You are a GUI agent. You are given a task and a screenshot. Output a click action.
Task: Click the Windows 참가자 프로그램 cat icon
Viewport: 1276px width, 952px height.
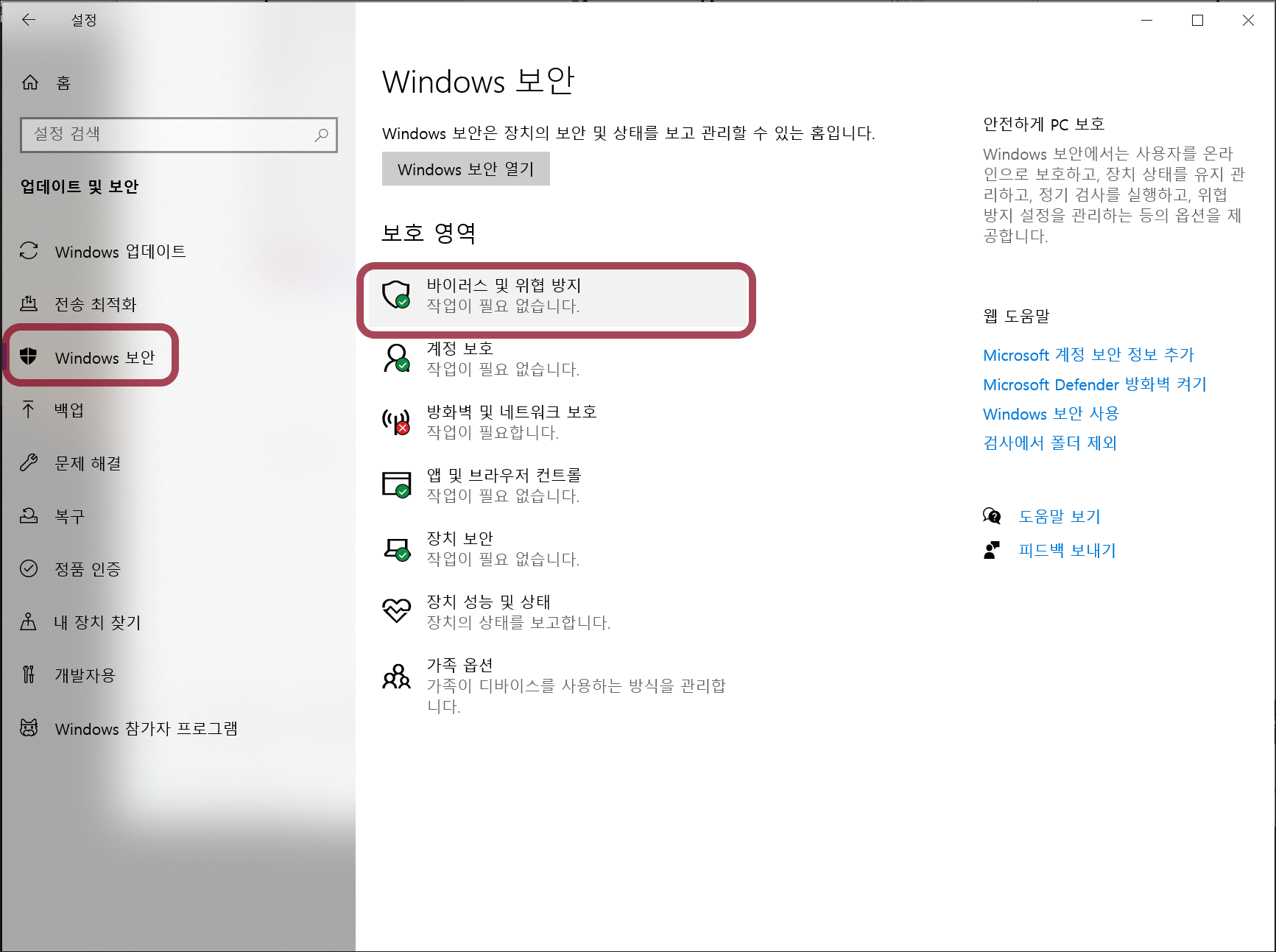[29, 727]
